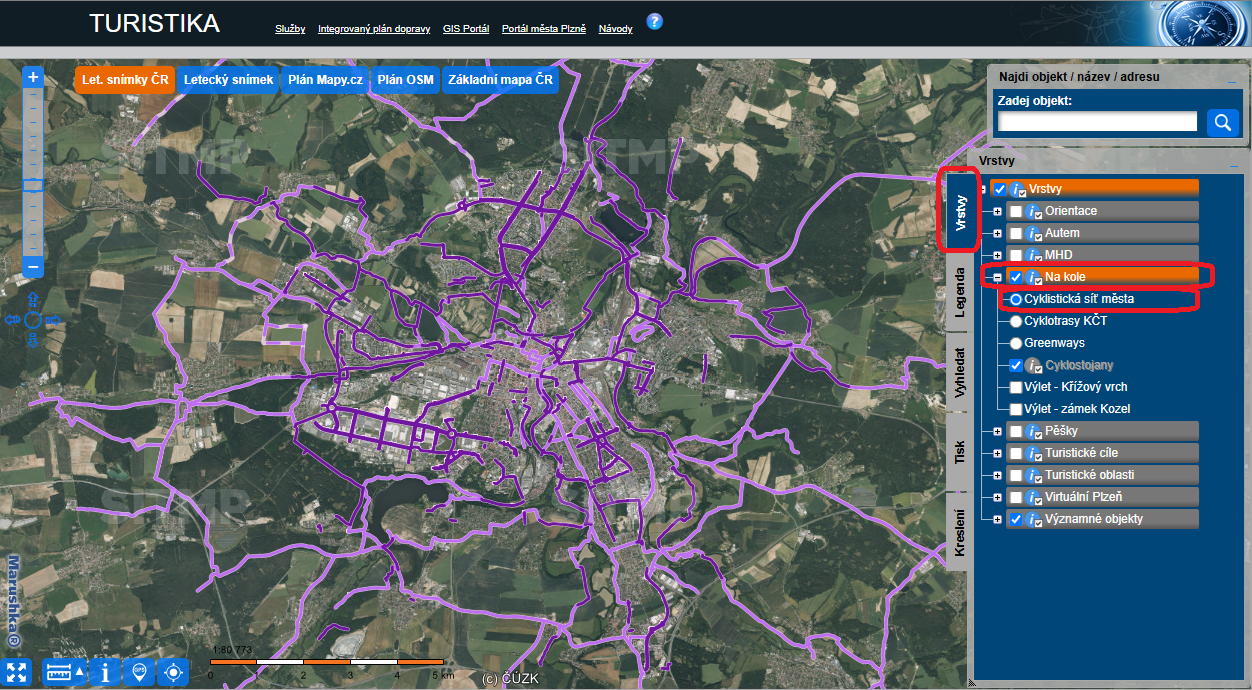The image size is (1252, 690).
Task: Activate the info identify tool
Action: click(106, 672)
